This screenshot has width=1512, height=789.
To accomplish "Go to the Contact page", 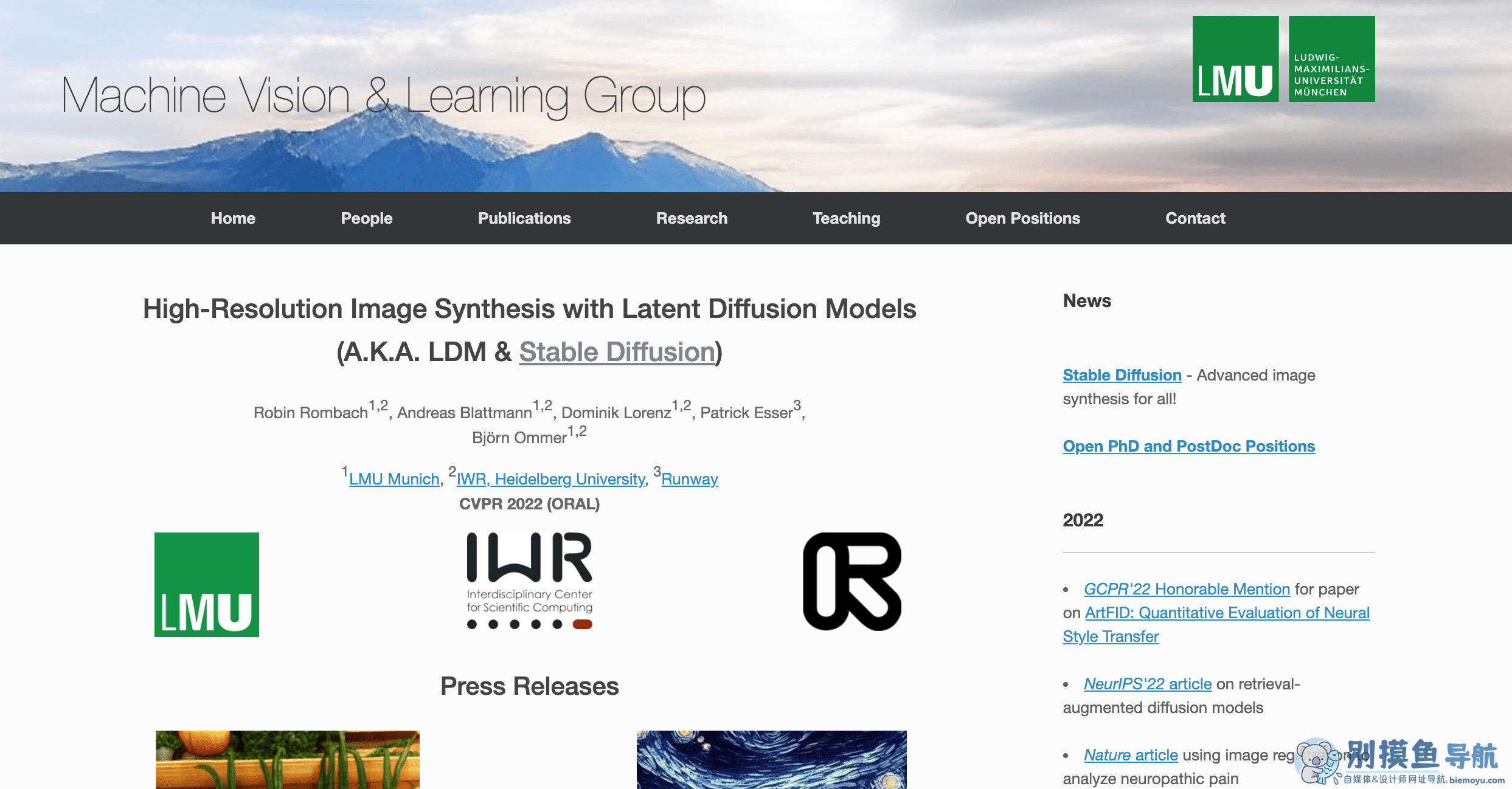I will (x=1195, y=218).
